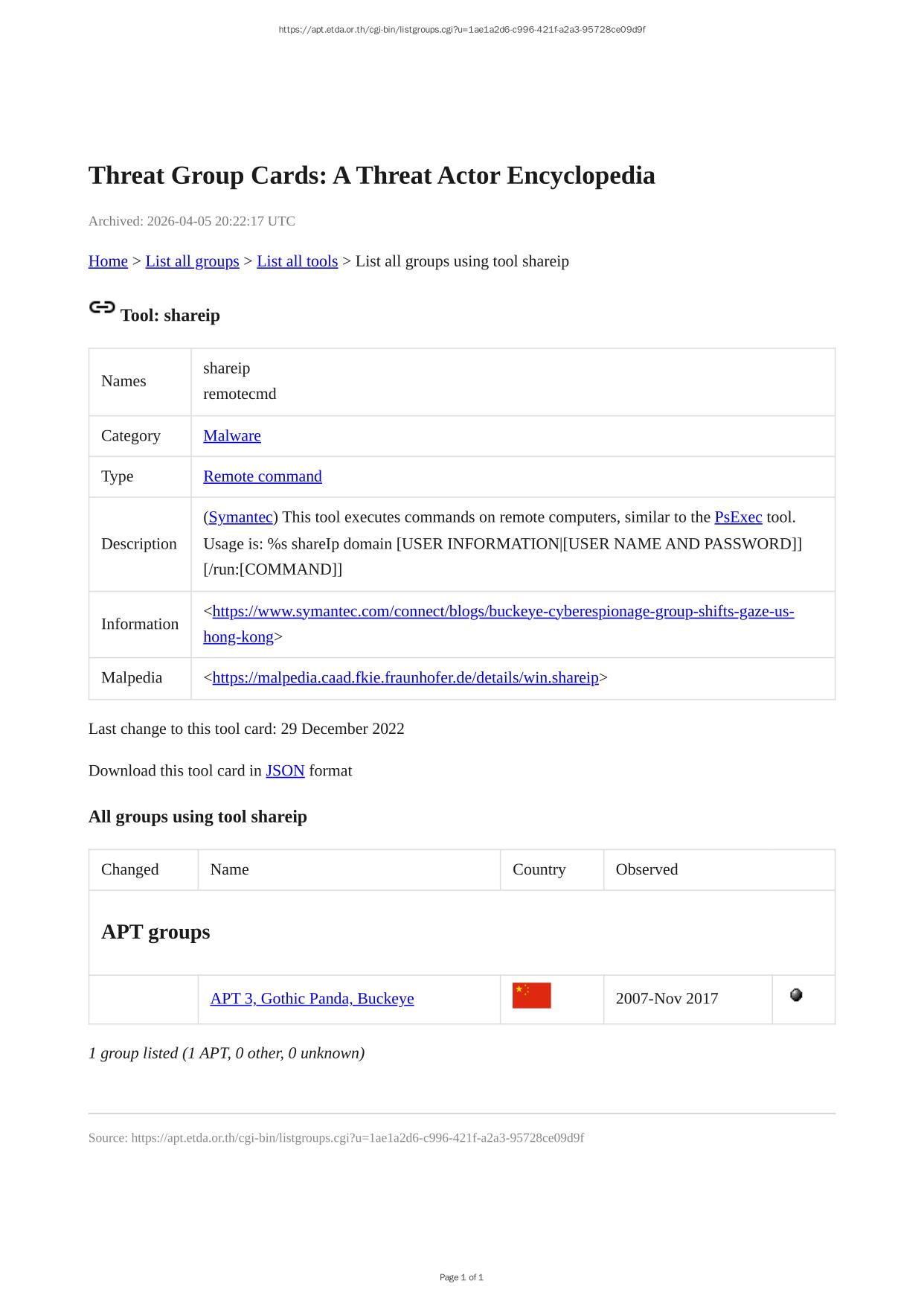Open the Home breadcrumb link

pyautogui.click(x=108, y=261)
